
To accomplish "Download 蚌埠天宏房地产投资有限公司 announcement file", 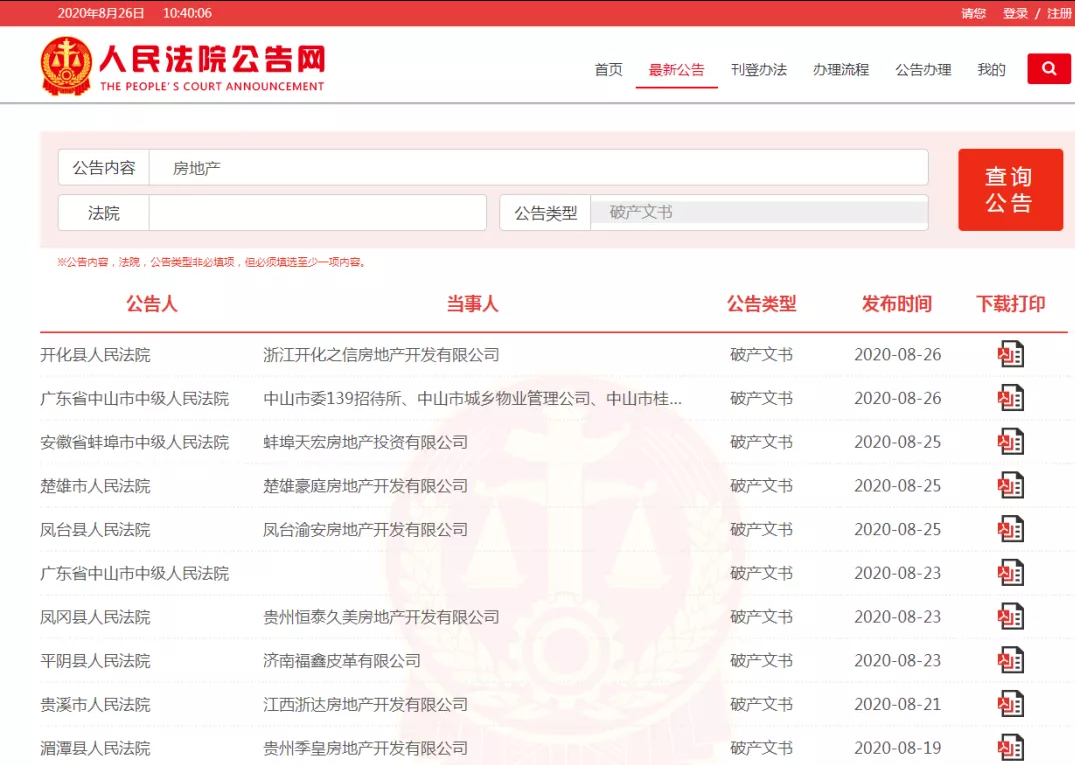I will (x=1011, y=442).
